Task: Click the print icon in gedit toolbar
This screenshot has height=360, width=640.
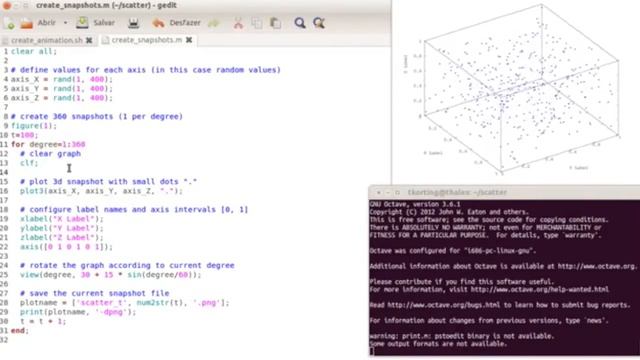Action: pos(133,23)
